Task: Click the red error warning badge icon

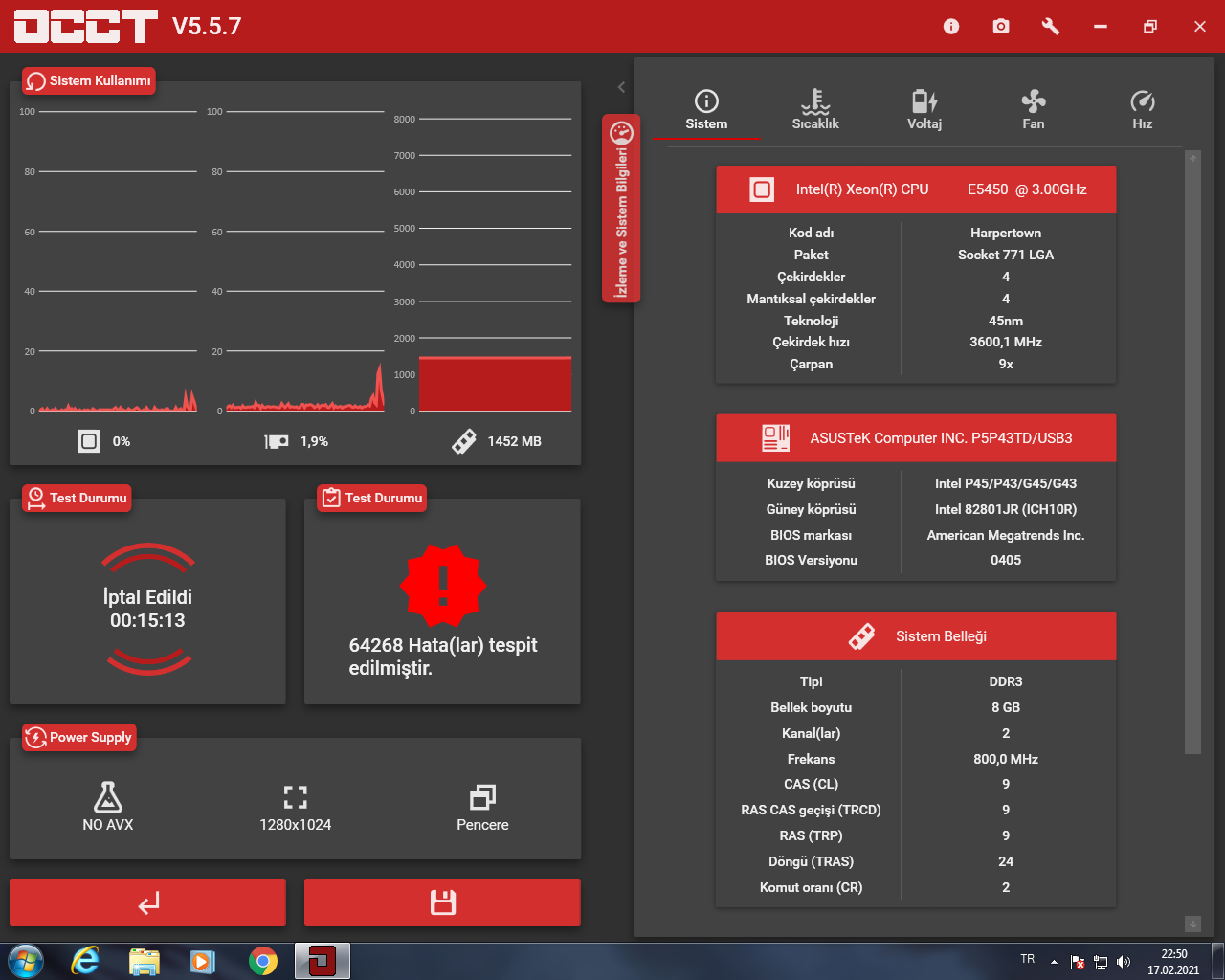Action: pos(442,585)
